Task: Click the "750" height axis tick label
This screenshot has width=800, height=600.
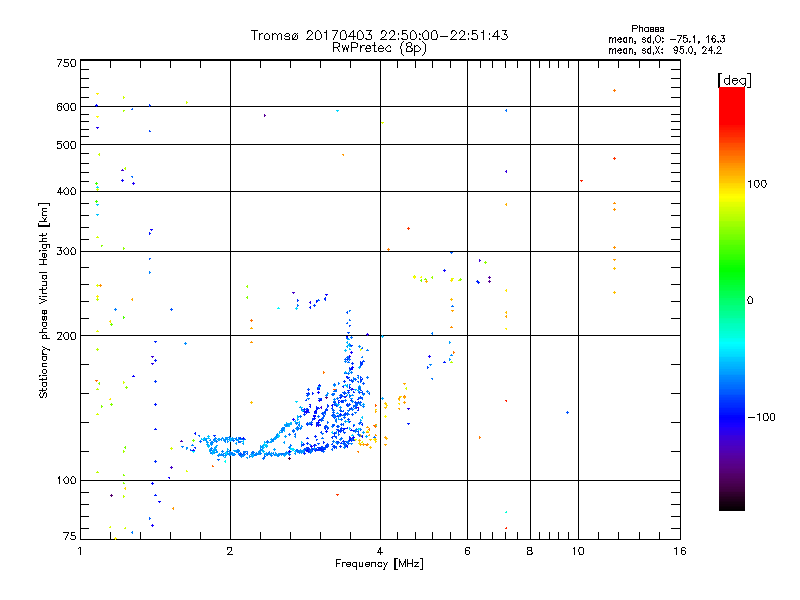Action: click(66, 63)
